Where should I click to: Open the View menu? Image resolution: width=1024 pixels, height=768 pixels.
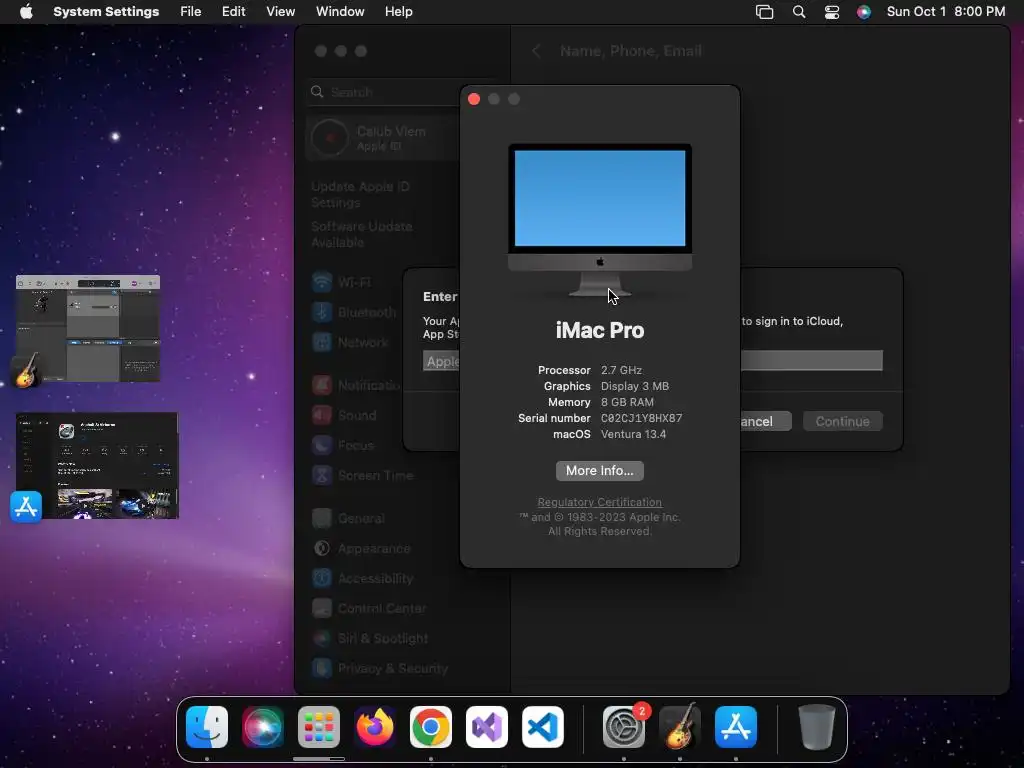coord(280,12)
